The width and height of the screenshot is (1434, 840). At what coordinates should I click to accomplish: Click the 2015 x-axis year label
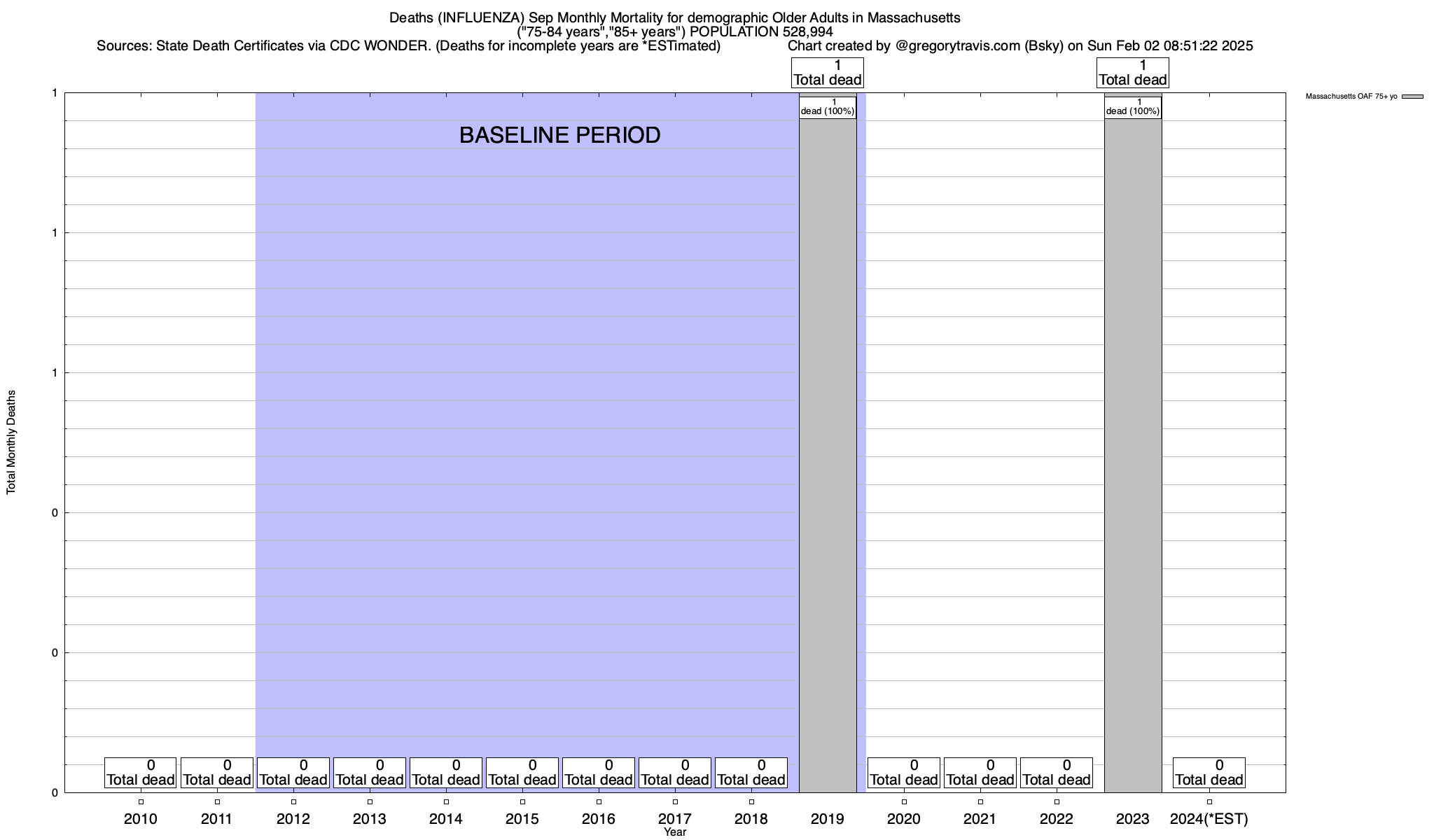[522, 819]
